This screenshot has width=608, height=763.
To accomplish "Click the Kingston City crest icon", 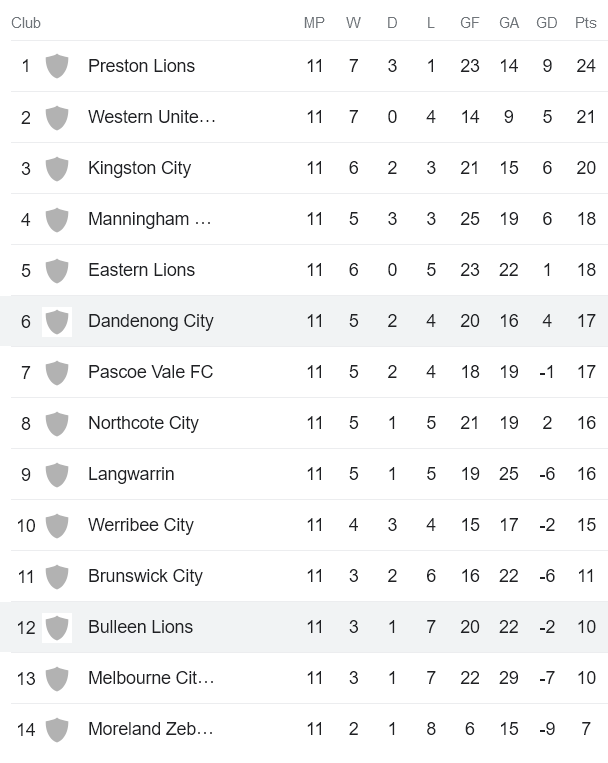I will pyautogui.click(x=57, y=168).
